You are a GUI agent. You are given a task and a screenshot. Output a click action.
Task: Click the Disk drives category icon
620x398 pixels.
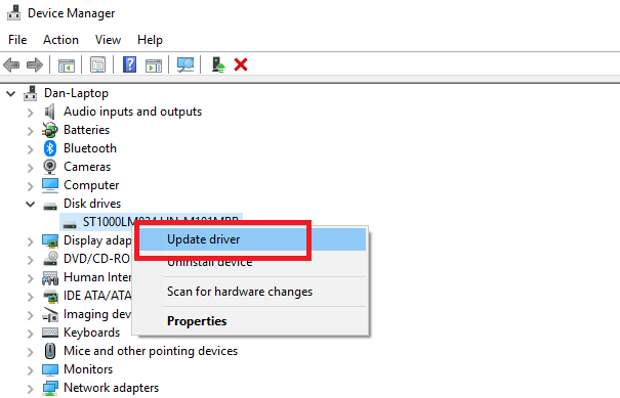[50, 206]
